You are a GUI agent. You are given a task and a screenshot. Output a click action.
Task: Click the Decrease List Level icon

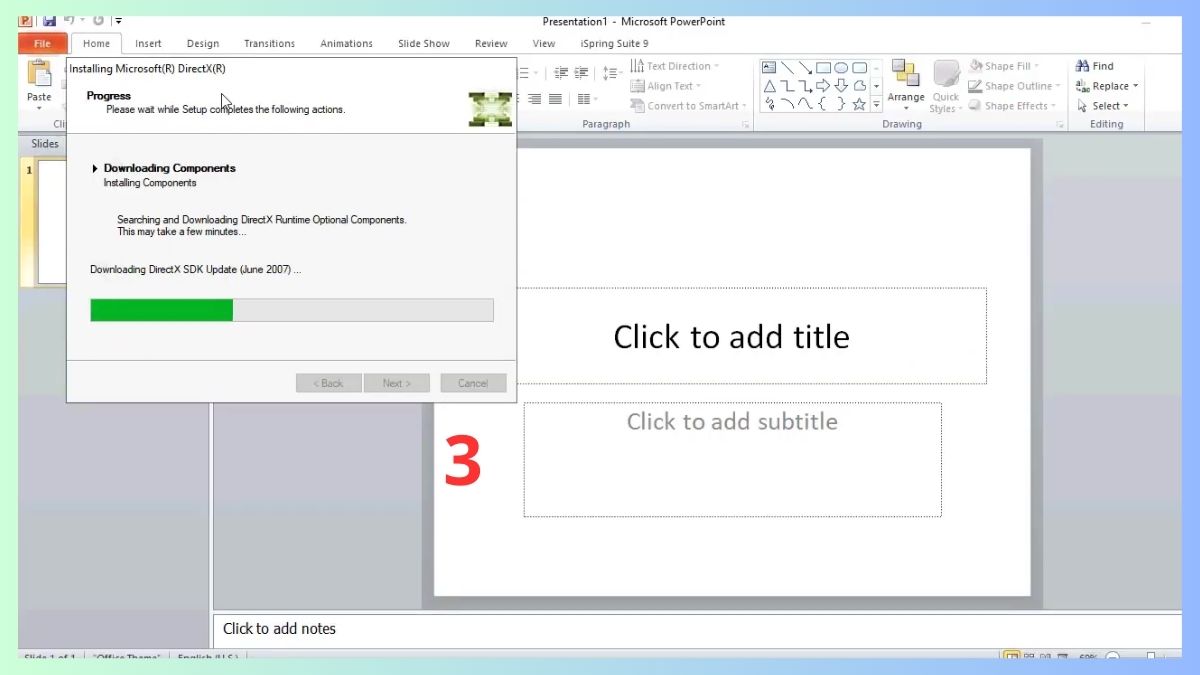pyautogui.click(x=561, y=72)
